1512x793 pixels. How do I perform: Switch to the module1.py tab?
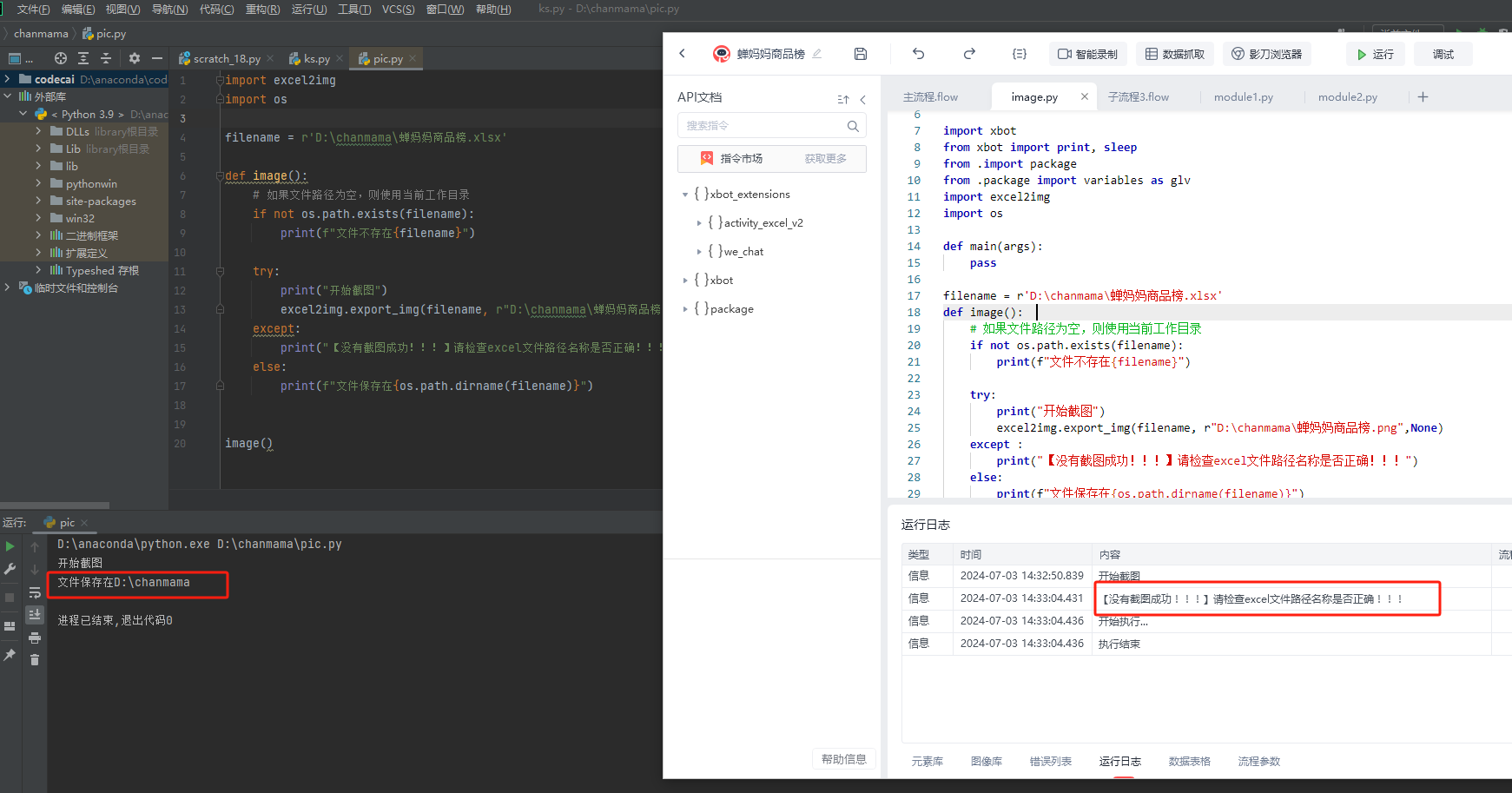coord(1244,97)
